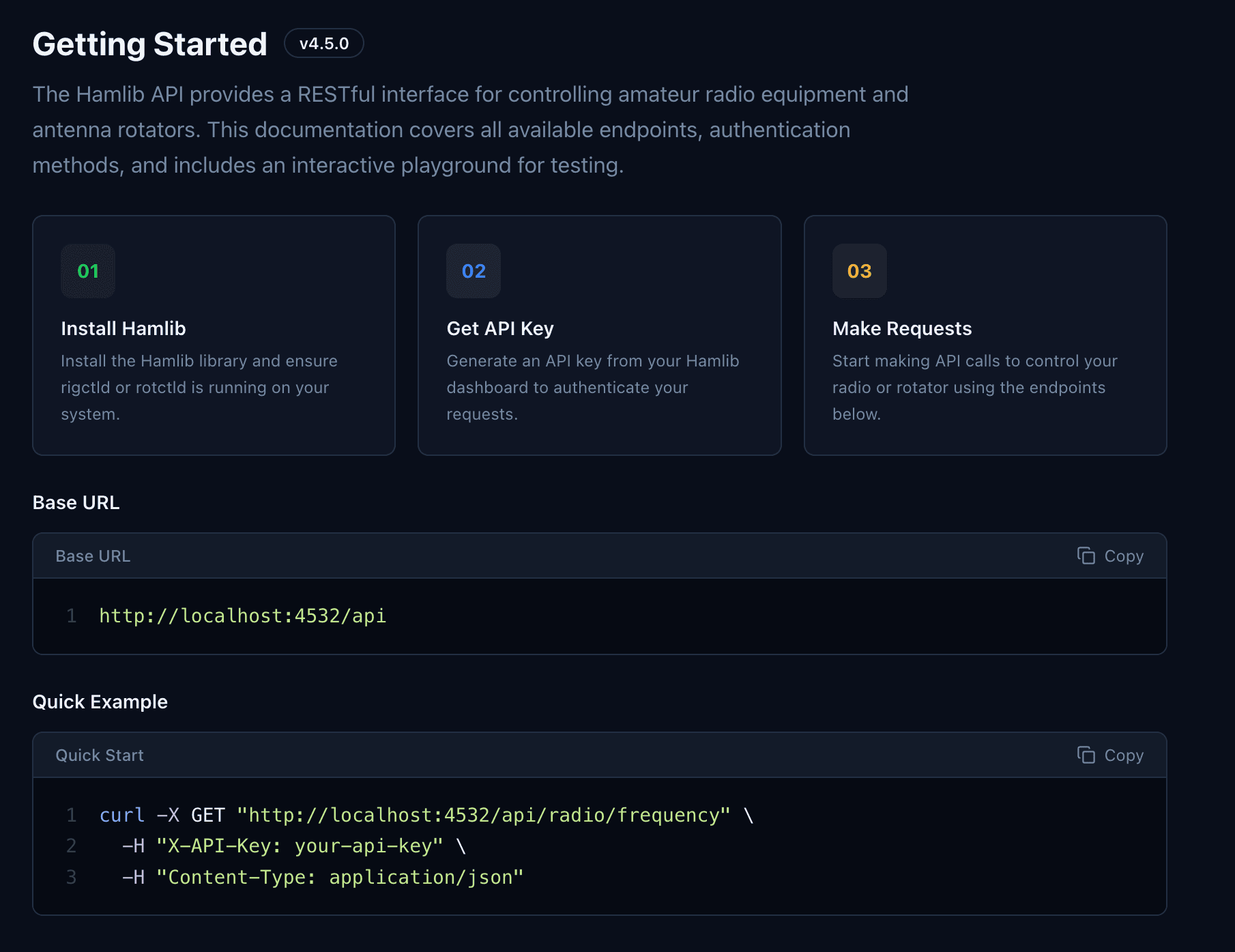1235x952 pixels.
Task: Click the v4.5.0 version badge
Action: (x=324, y=43)
